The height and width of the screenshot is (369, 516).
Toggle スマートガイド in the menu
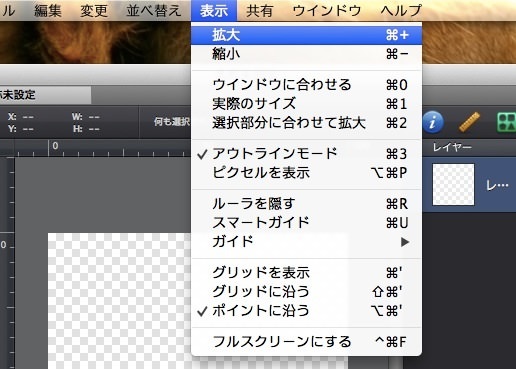click(306, 222)
